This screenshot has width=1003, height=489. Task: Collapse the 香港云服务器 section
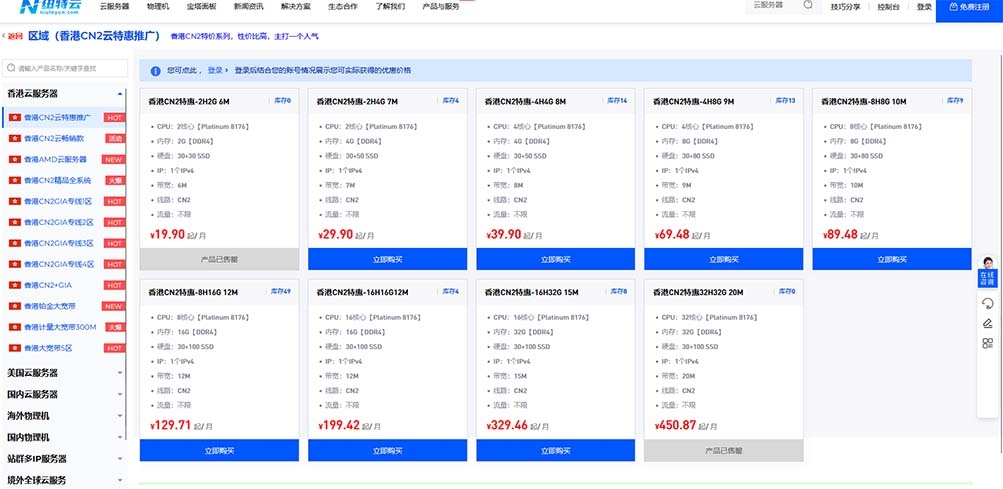tap(120, 93)
